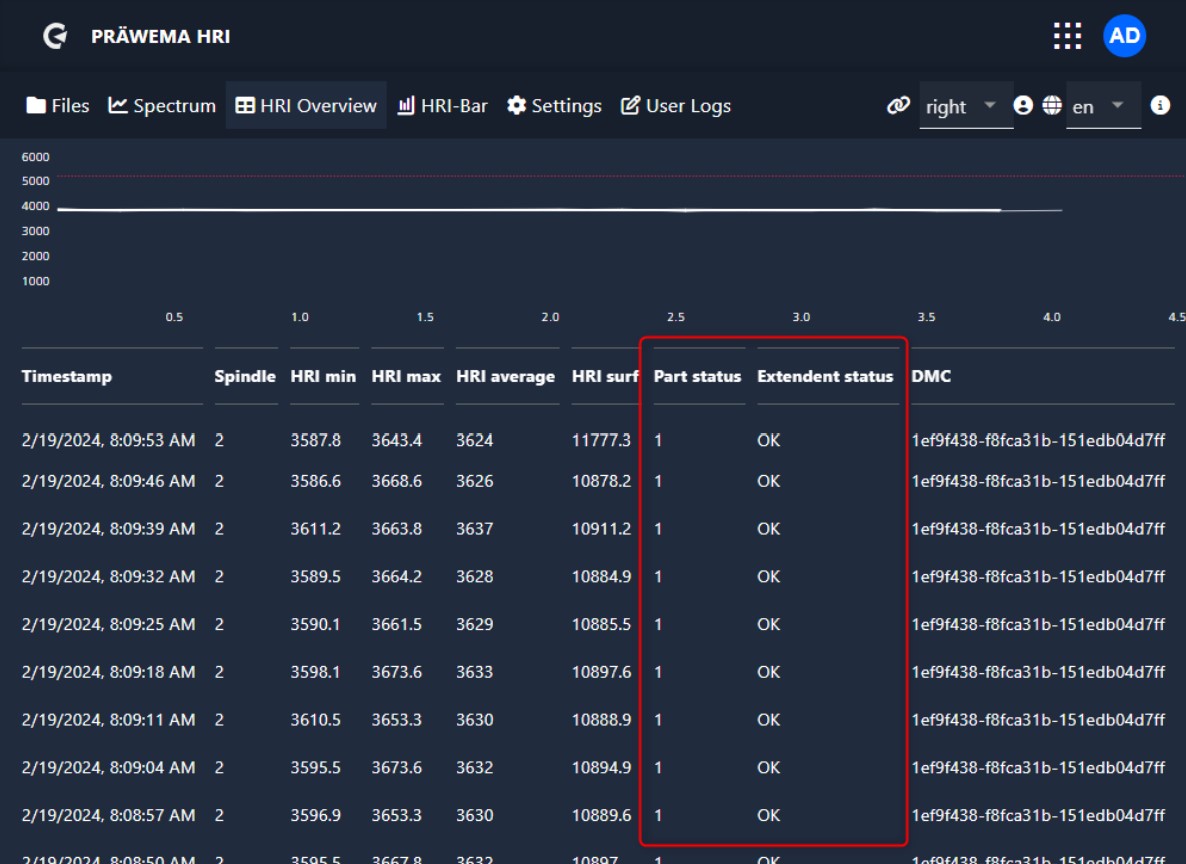Go to the User Logs tab

pos(676,106)
